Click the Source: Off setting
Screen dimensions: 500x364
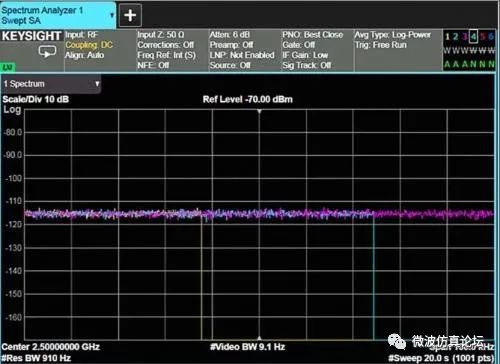click(x=230, y=65)
